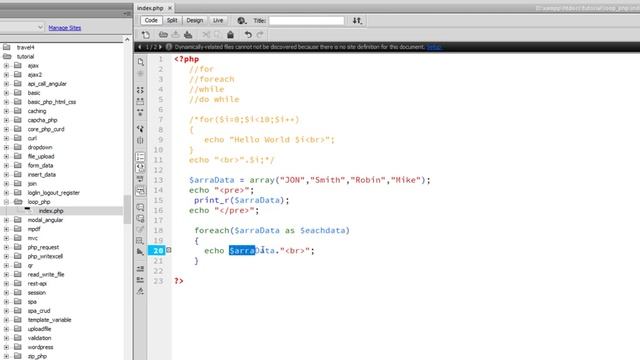Click Format Source Code icon

click(140, 291)
